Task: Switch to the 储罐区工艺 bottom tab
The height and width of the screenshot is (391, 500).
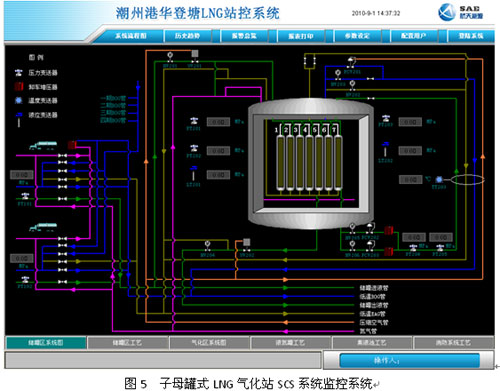Action: point(127,342)
